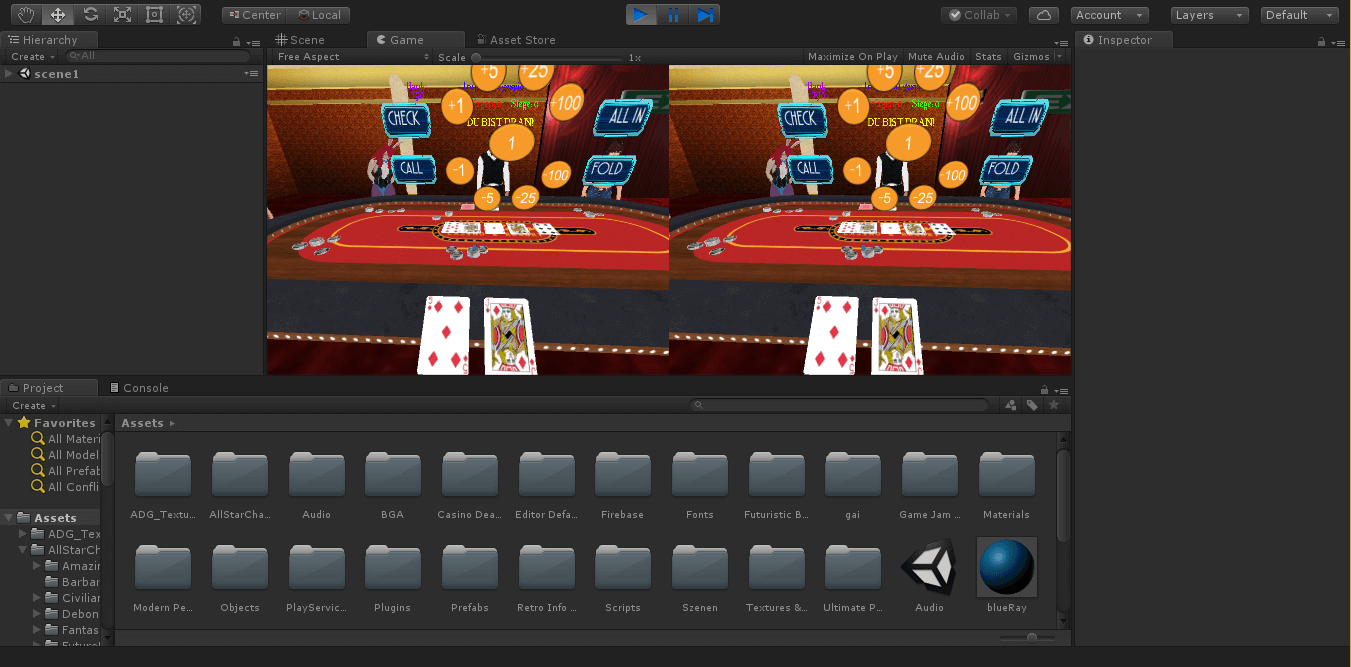Click the Project search field
This screenshot has width=1351, height=667.
839,405
